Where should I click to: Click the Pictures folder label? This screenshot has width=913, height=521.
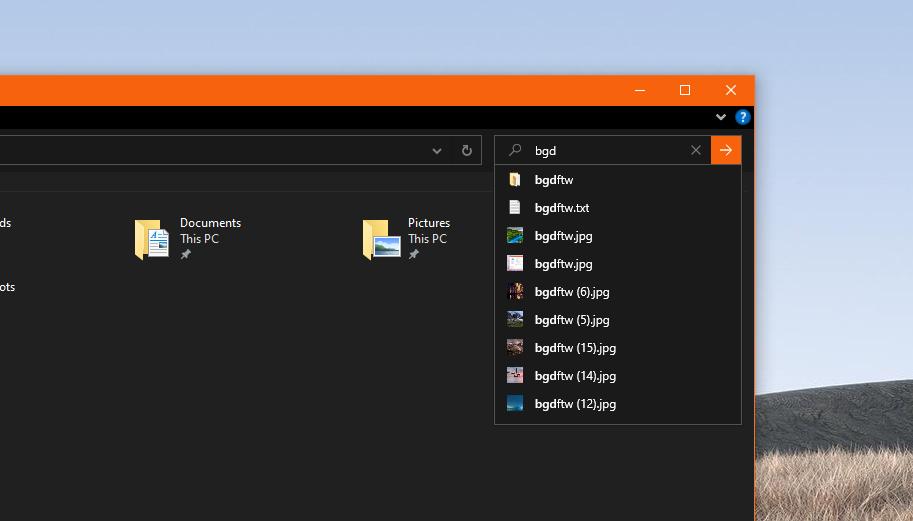click(429, 222)
